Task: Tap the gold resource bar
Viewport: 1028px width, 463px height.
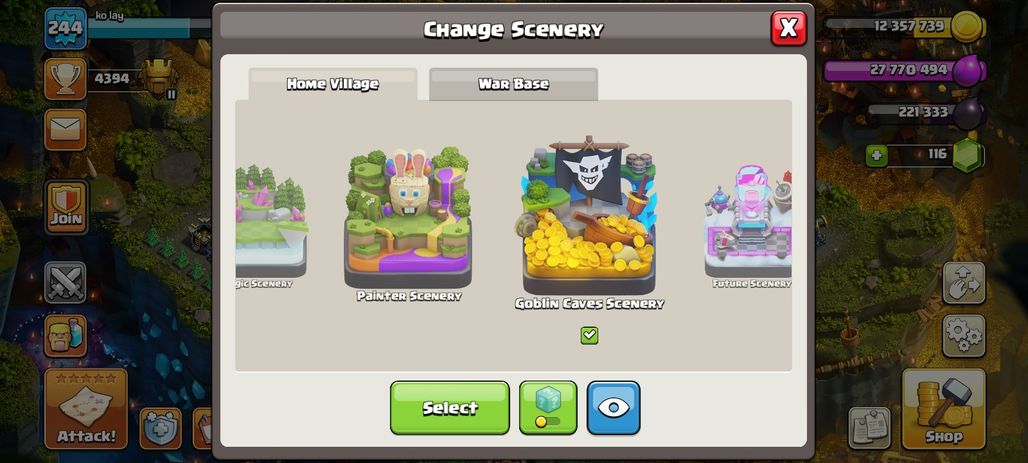Action: point(905,27)
